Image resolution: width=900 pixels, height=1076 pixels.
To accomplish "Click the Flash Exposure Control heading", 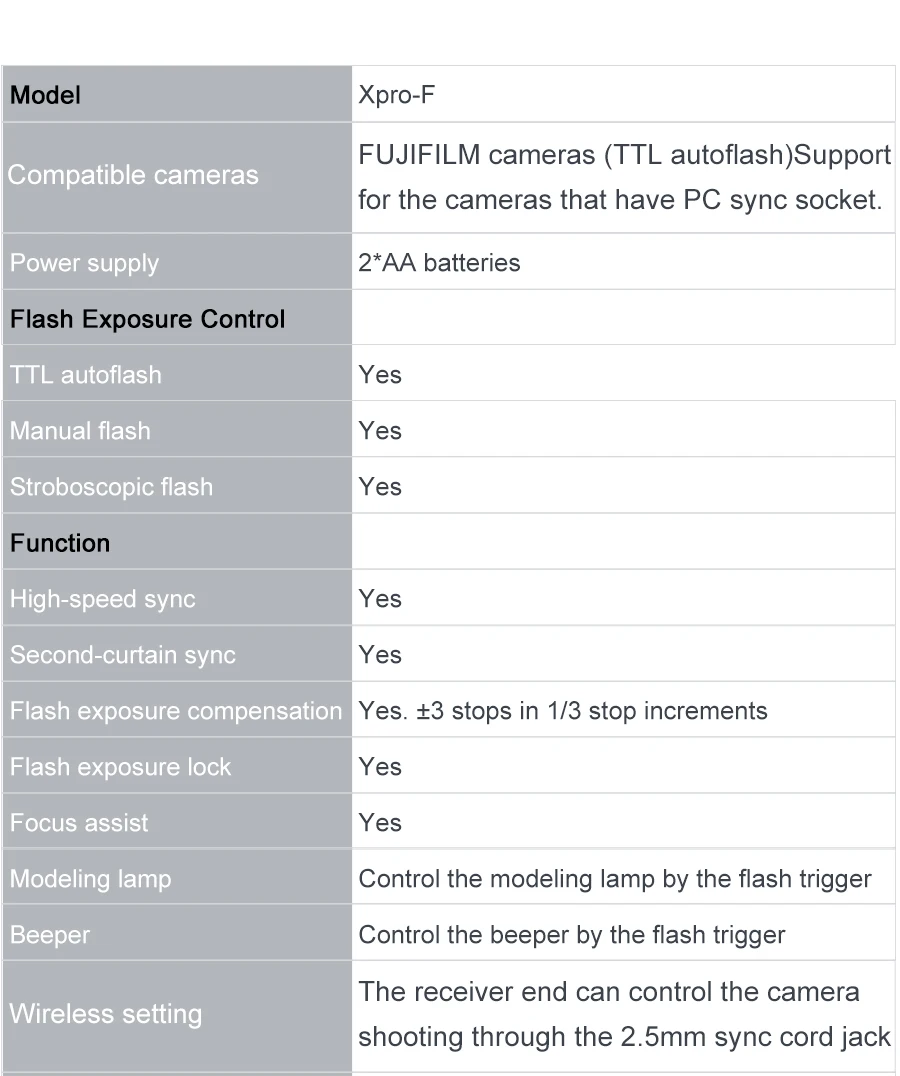I will click(148, 319).
